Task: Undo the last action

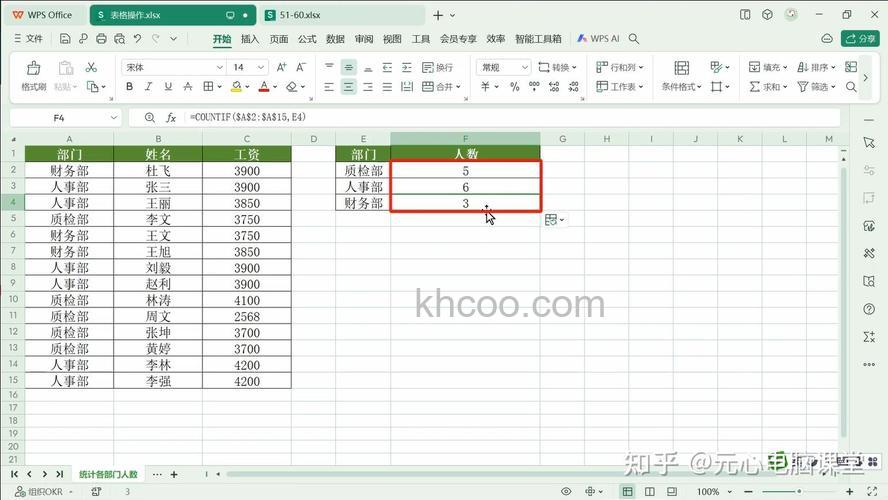Action: [x=138, y=39]
